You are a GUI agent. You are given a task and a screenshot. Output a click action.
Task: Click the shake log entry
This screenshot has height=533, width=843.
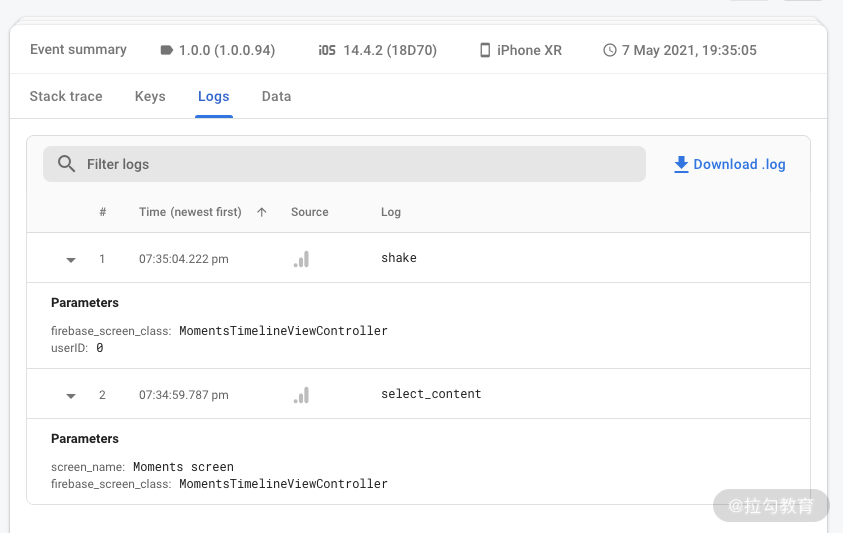coord(399,258)
